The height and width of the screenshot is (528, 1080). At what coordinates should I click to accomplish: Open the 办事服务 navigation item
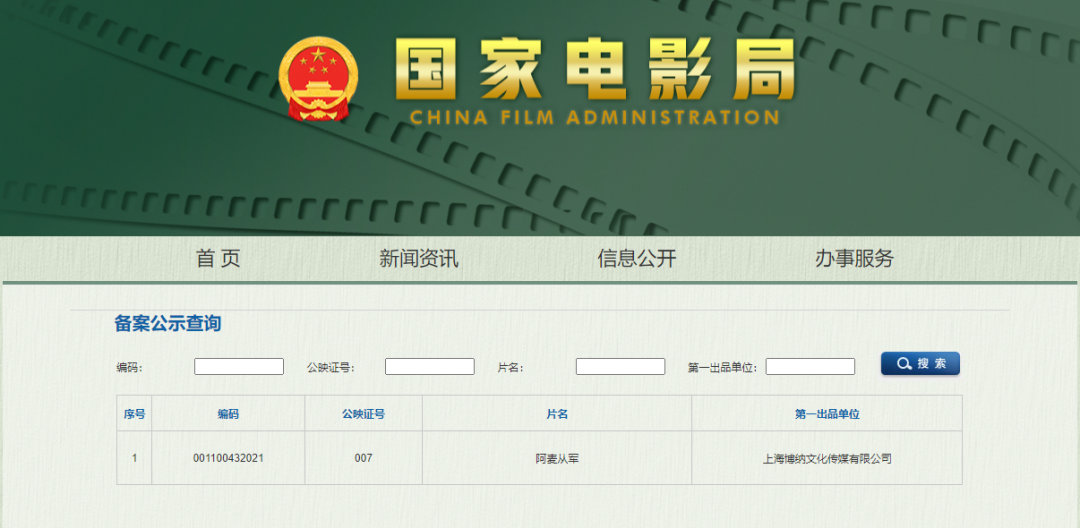tap(854, 259)
